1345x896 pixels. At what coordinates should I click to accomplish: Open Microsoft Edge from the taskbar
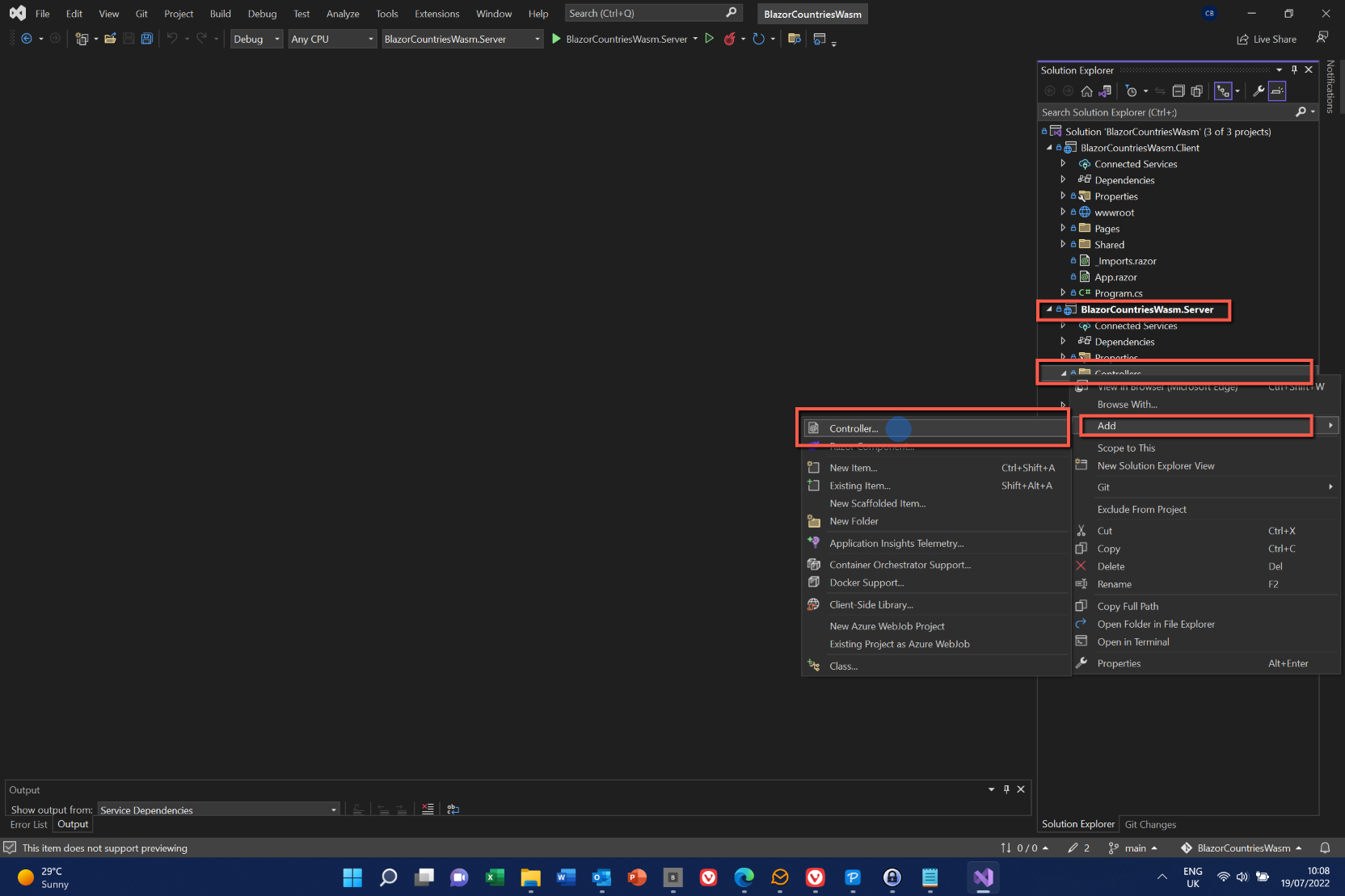click(744, 877)
